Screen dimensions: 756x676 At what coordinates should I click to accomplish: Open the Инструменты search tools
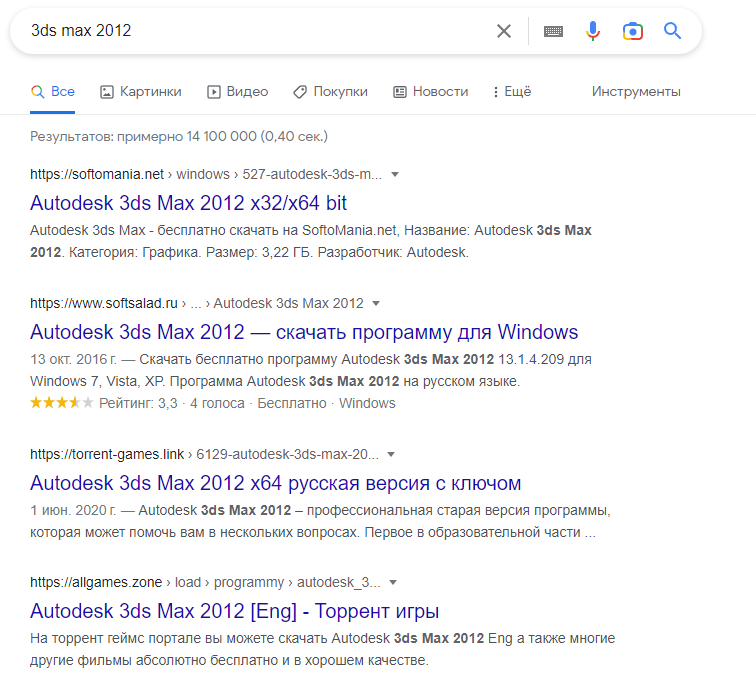pyautogui.click(x=636, y=91)
